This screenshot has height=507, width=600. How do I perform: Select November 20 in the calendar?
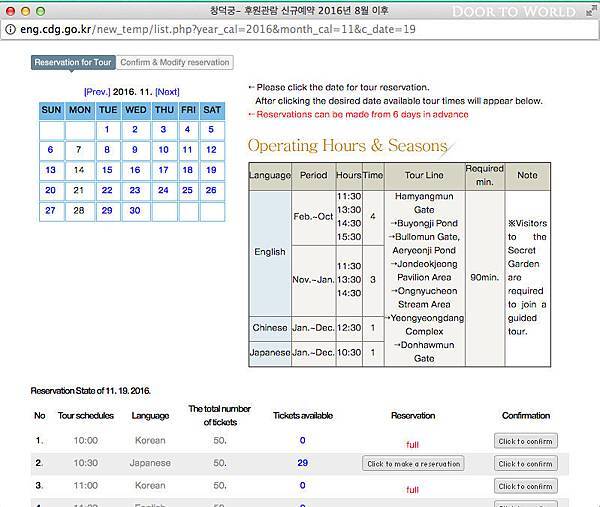[x=51, y=190]
